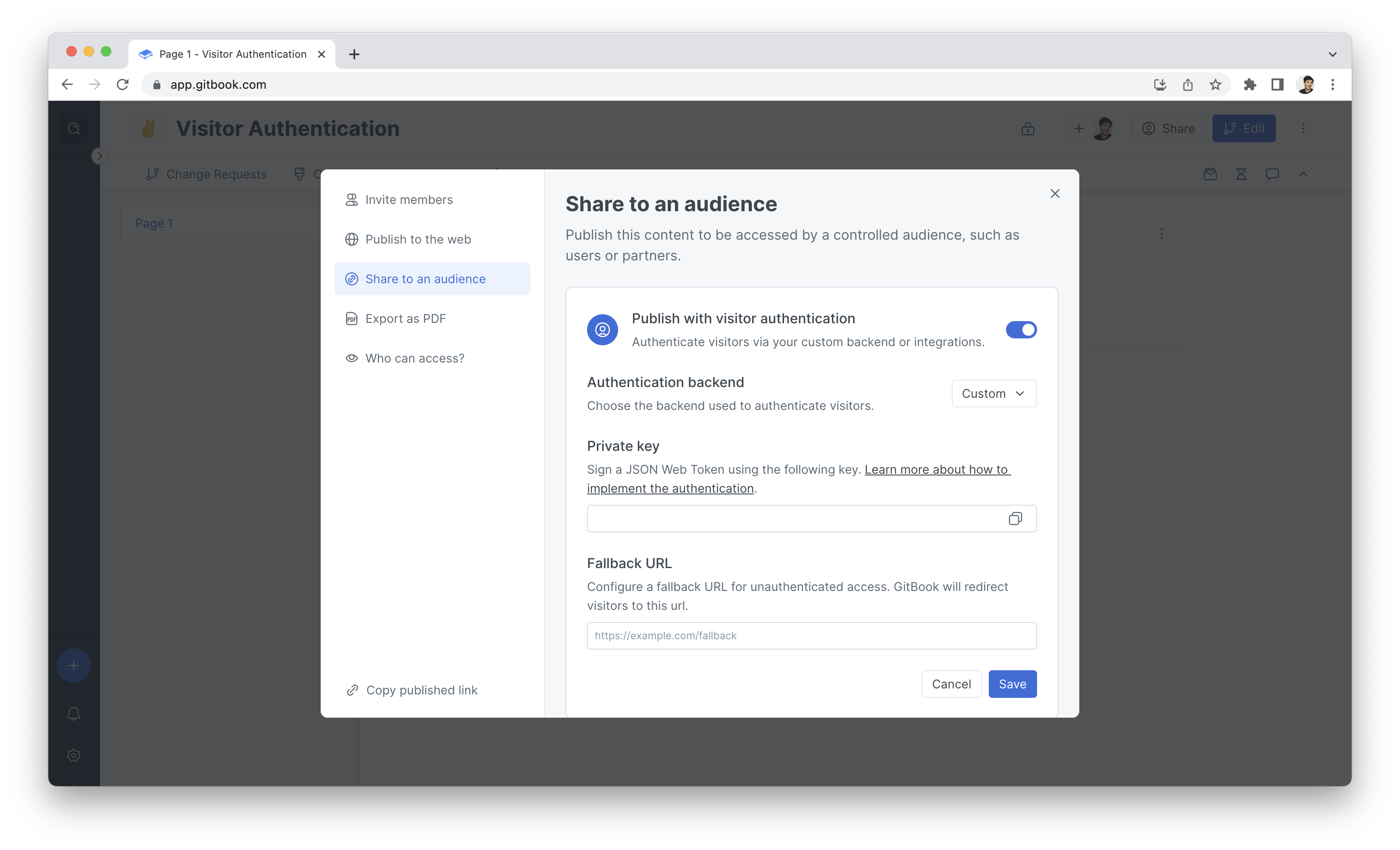Click the Save button
Image resolution: width=1400 pixels, height=850 pixels.
pyautogui.click(x=1012, y=684)
